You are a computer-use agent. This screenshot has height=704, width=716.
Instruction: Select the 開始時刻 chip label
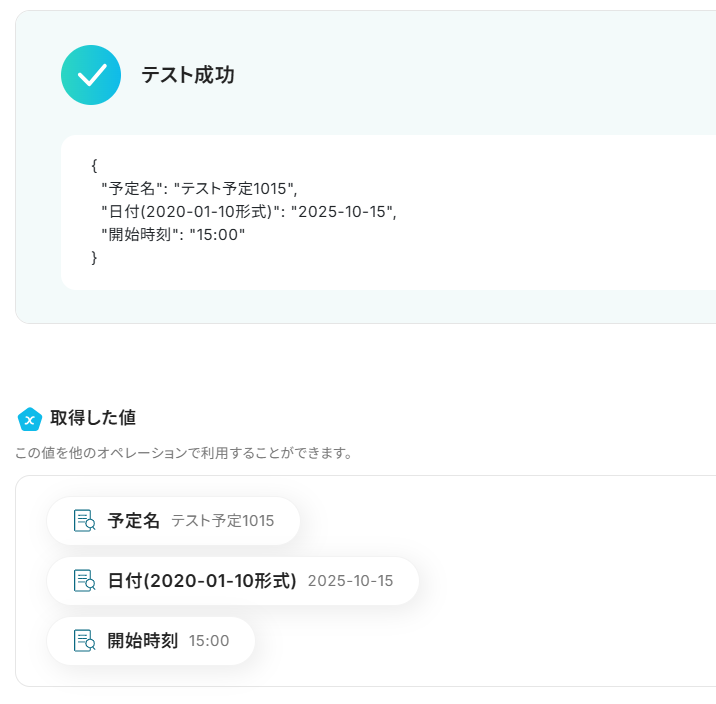pyautogui.click(x=143, y=641)
